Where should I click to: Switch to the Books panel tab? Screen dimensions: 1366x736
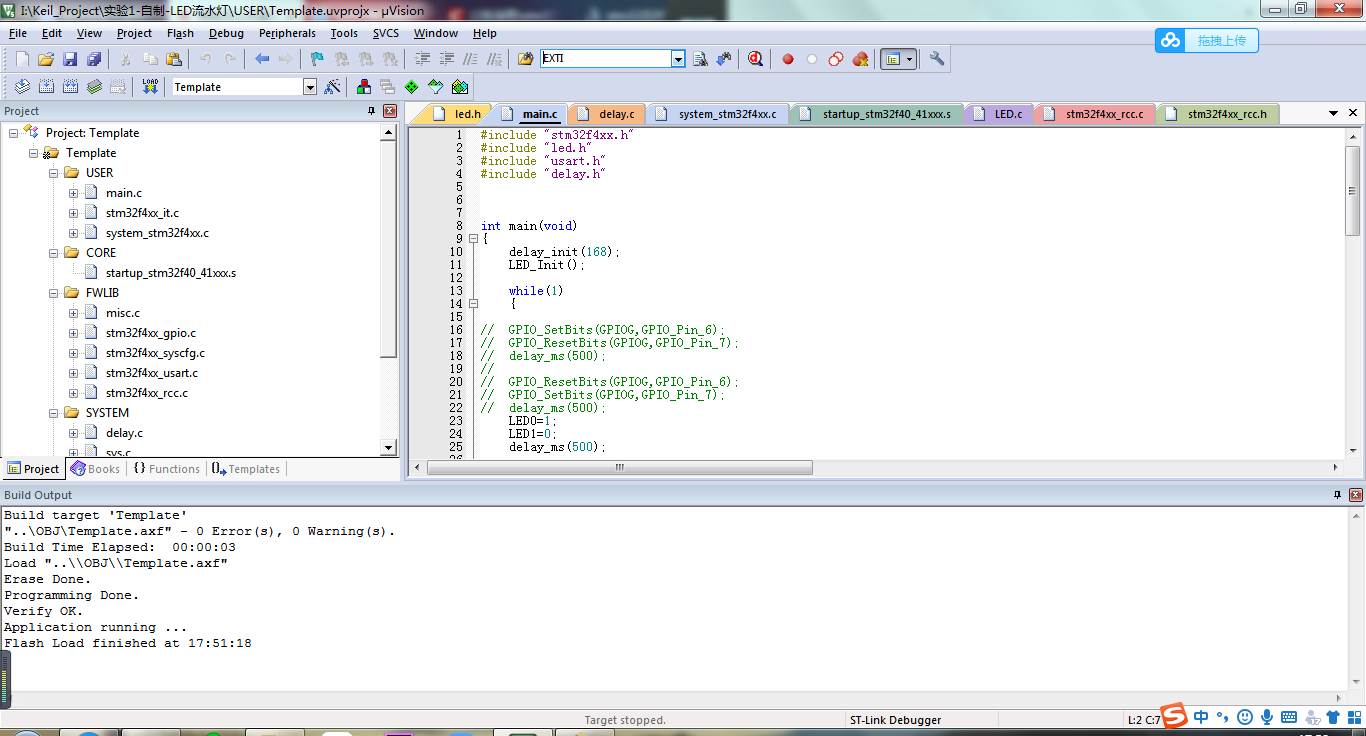[x=95, y=469]
